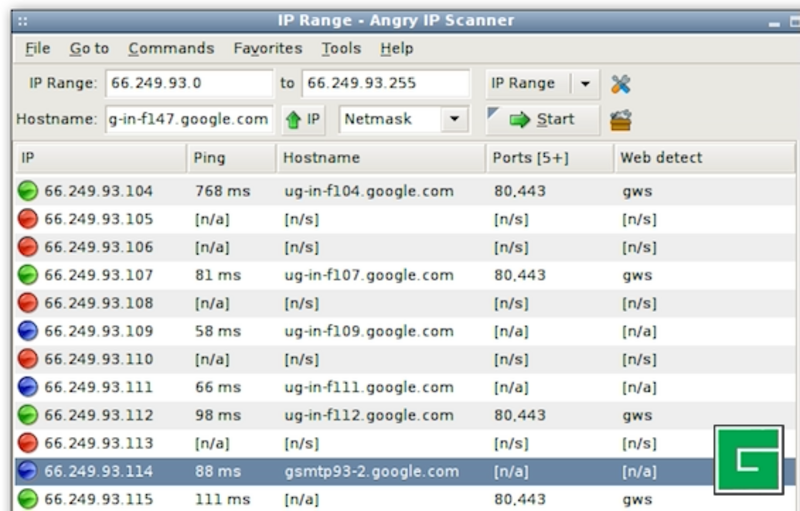Expand the IP Range feeder dropdown

pos(584,84)
